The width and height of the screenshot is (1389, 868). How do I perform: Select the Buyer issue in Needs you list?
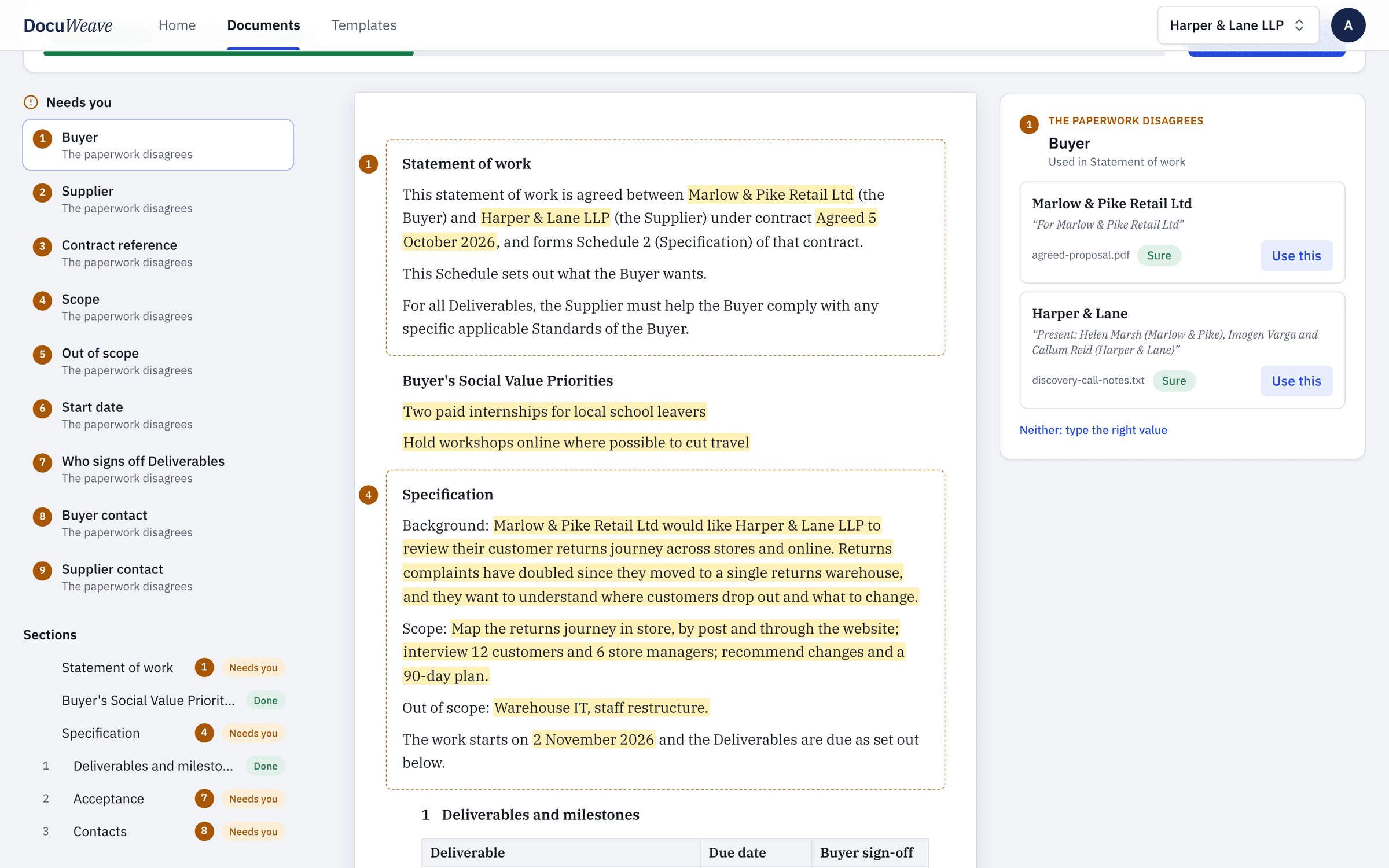(158, 145)
